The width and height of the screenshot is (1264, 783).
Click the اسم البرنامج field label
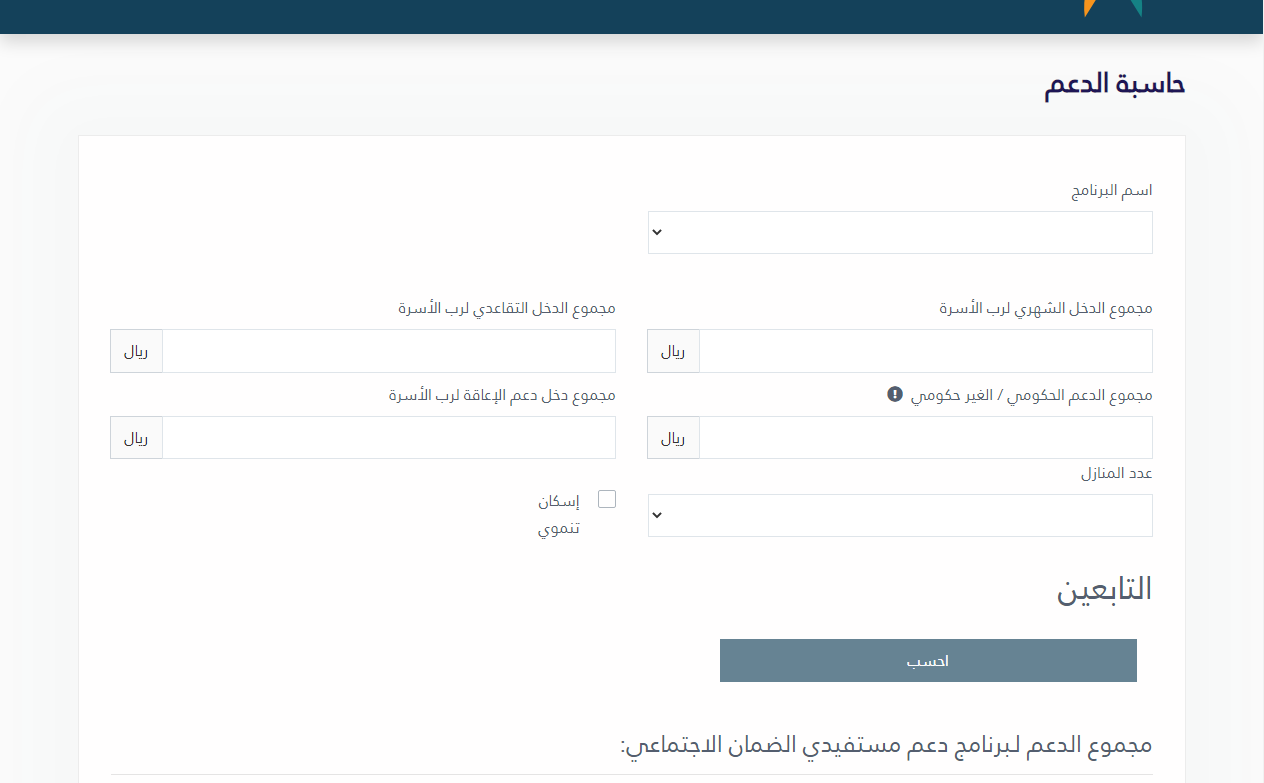(x=1112, y=190)
